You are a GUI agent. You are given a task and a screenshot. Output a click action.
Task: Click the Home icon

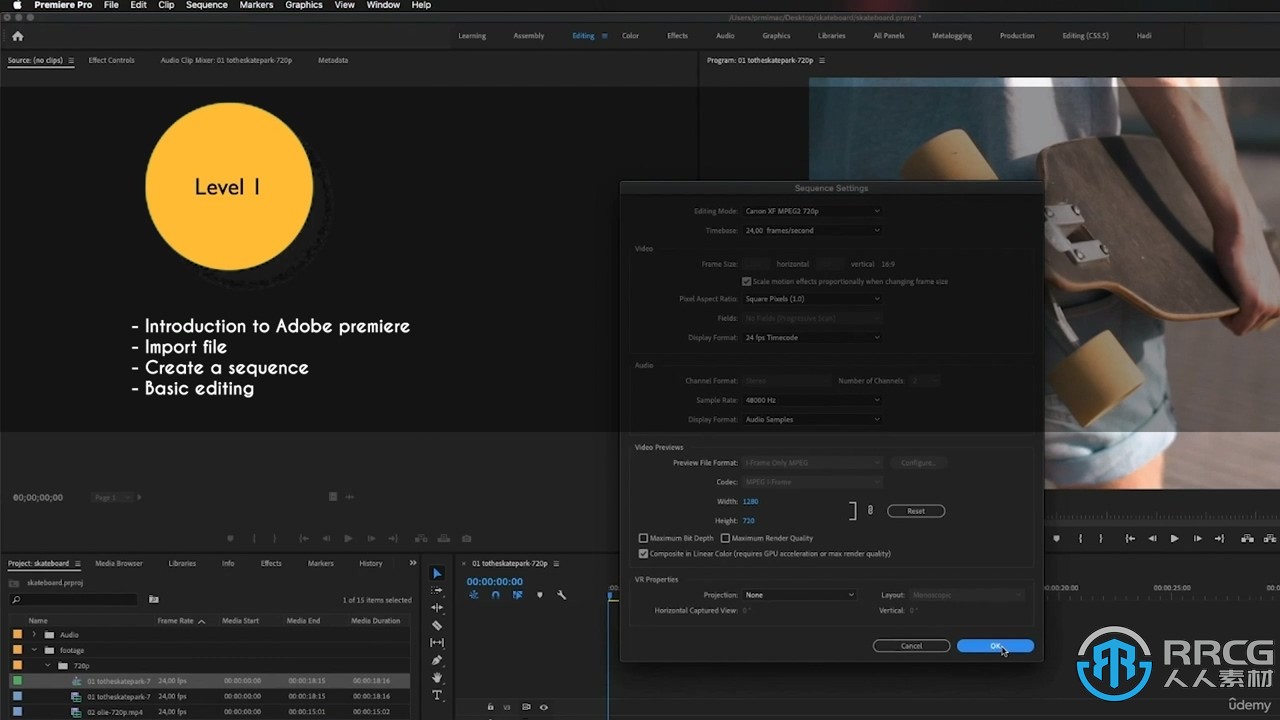pyautogui.click(x=17, y=36)
